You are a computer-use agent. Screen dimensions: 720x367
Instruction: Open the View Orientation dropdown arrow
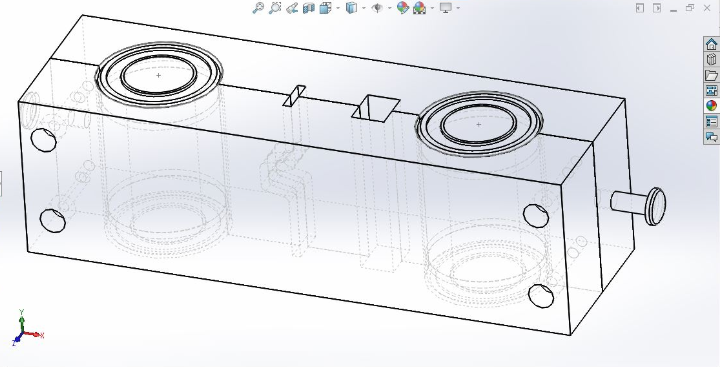point(338,8)
